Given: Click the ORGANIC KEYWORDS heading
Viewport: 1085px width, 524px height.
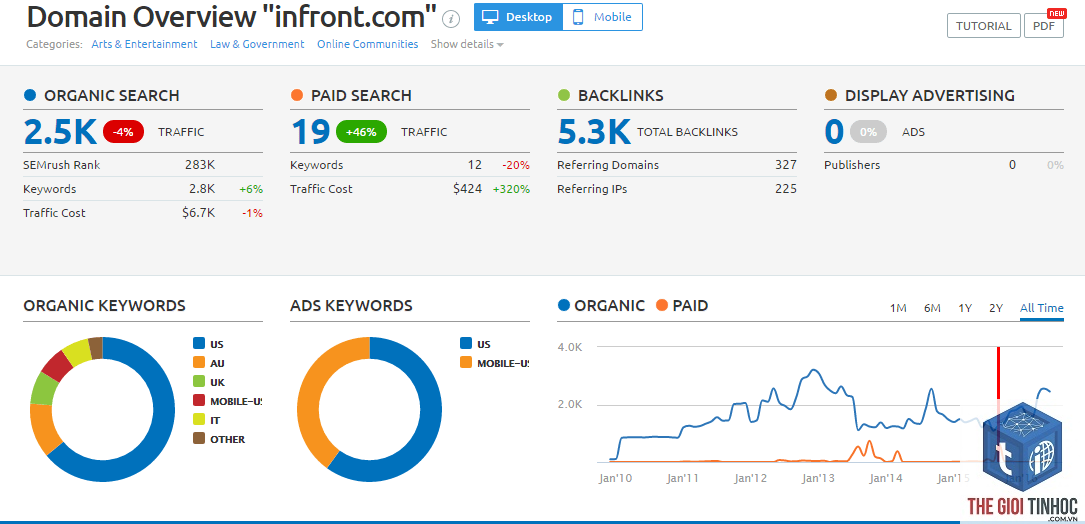Looking at the screenshot, I should coord(104,305).
